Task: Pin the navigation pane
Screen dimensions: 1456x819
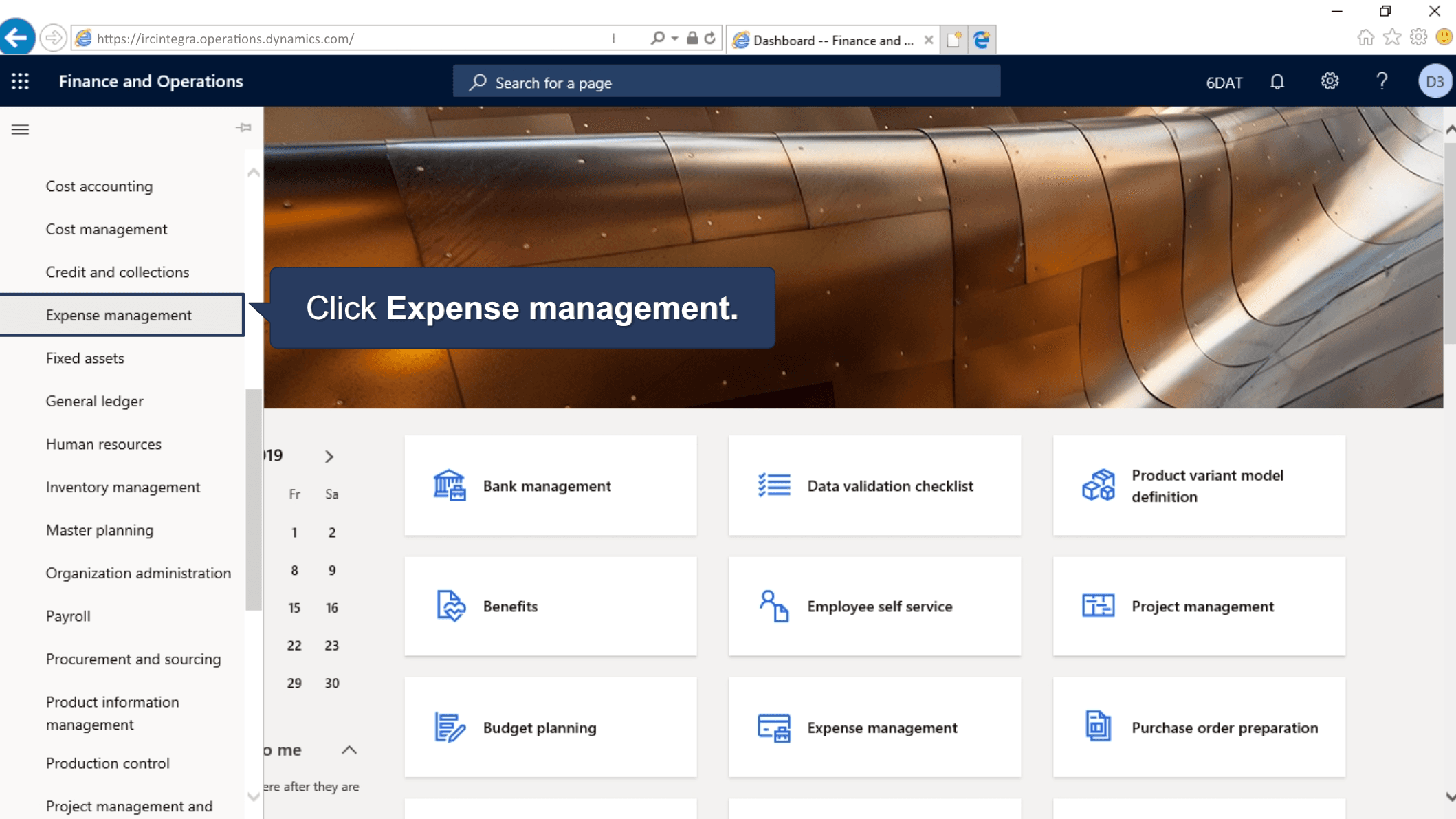Action: (x=243, y=128)
